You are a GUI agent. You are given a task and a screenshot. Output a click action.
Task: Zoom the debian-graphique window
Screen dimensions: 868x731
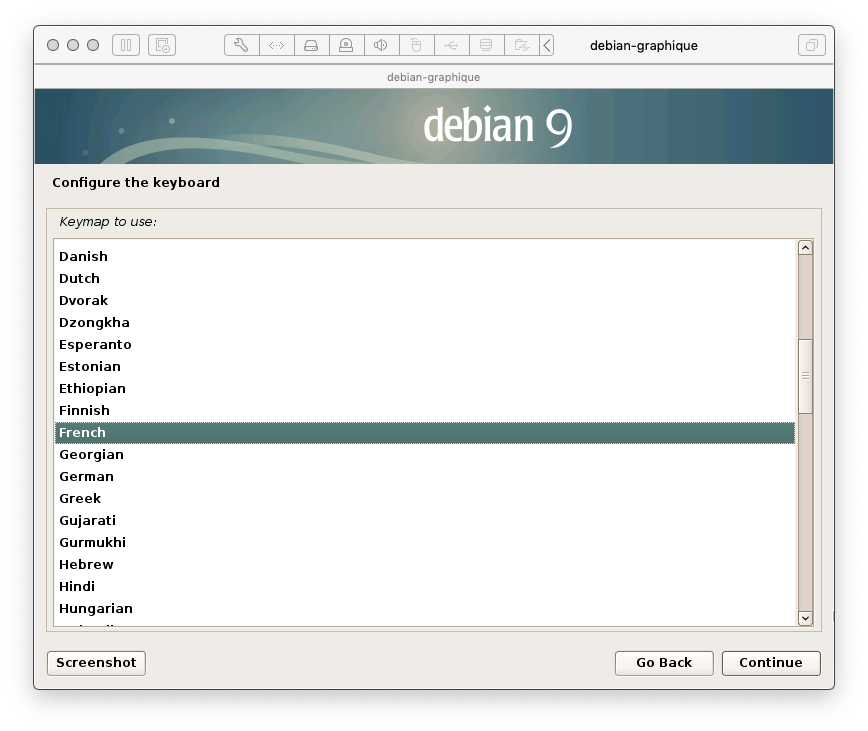point(93,45)
